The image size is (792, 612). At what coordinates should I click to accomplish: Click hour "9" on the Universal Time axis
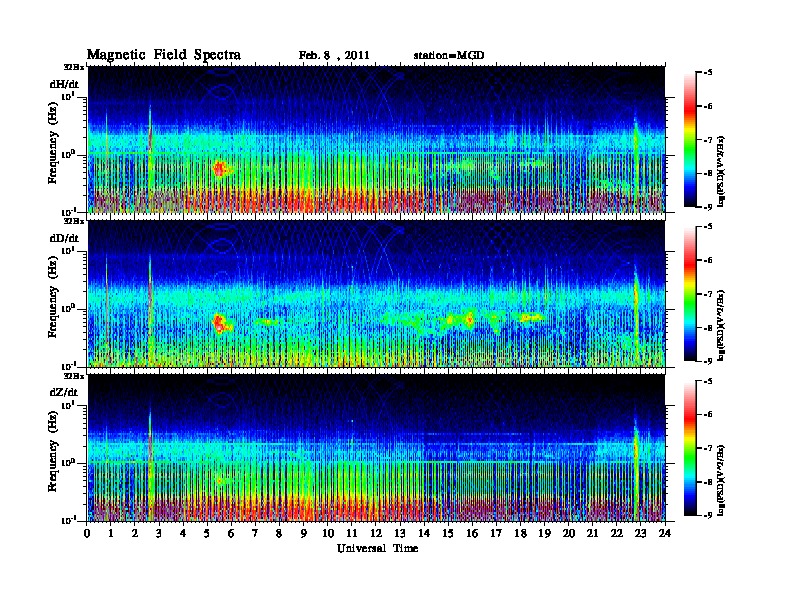click(x=304, y=533)
